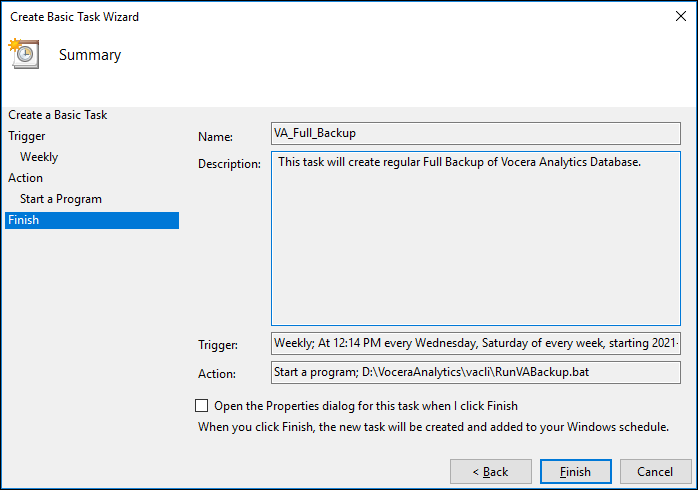Image resolution: width=698 pixels, height=490 pixels.
Task: Click the Description: label
Action: 229,164
